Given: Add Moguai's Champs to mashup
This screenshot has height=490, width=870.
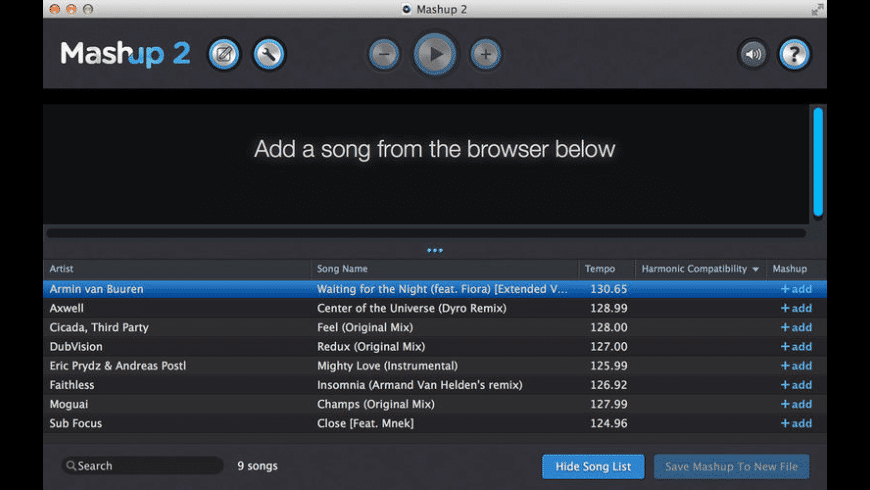Looking at the screenshot, I should coord(796,404).
